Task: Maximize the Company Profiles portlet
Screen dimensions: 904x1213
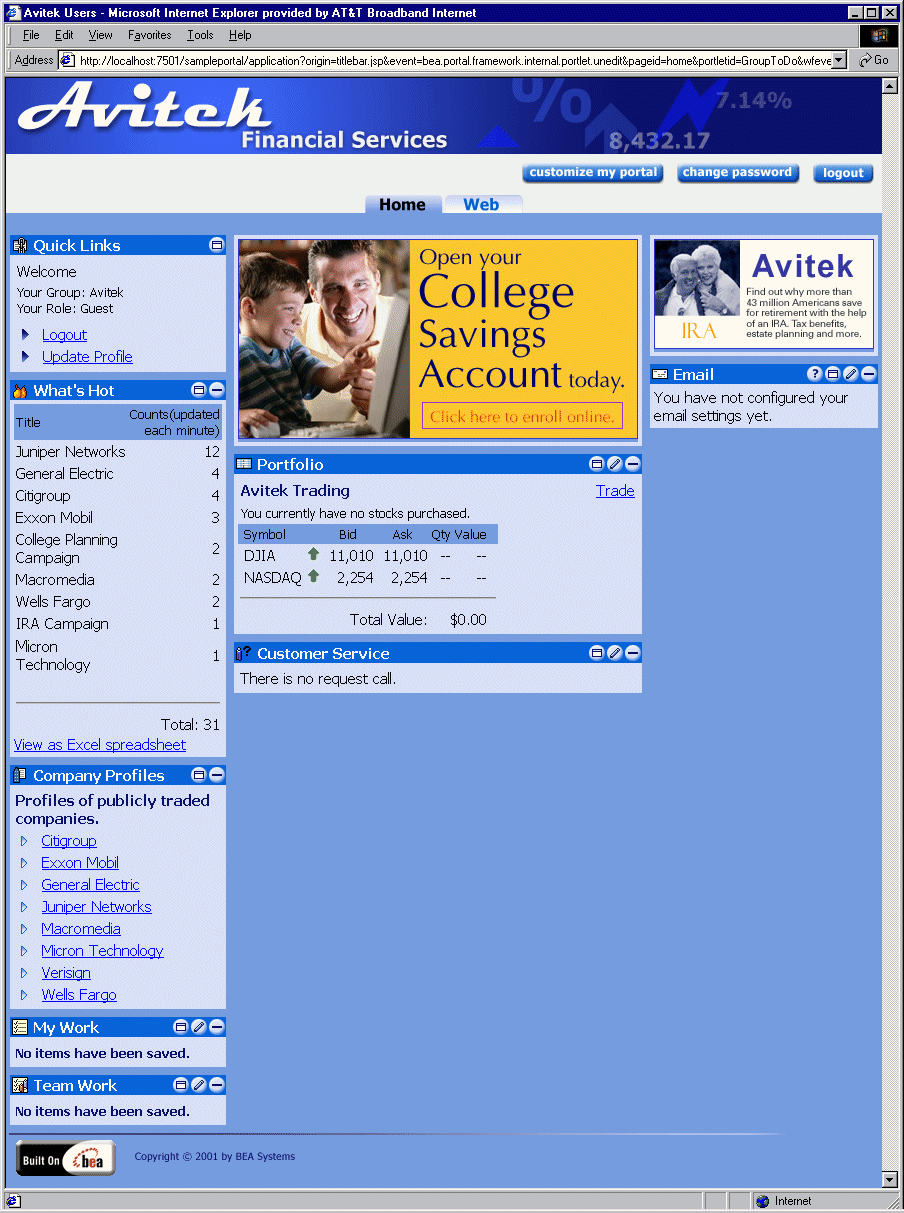Action: (x=199, y=775)
